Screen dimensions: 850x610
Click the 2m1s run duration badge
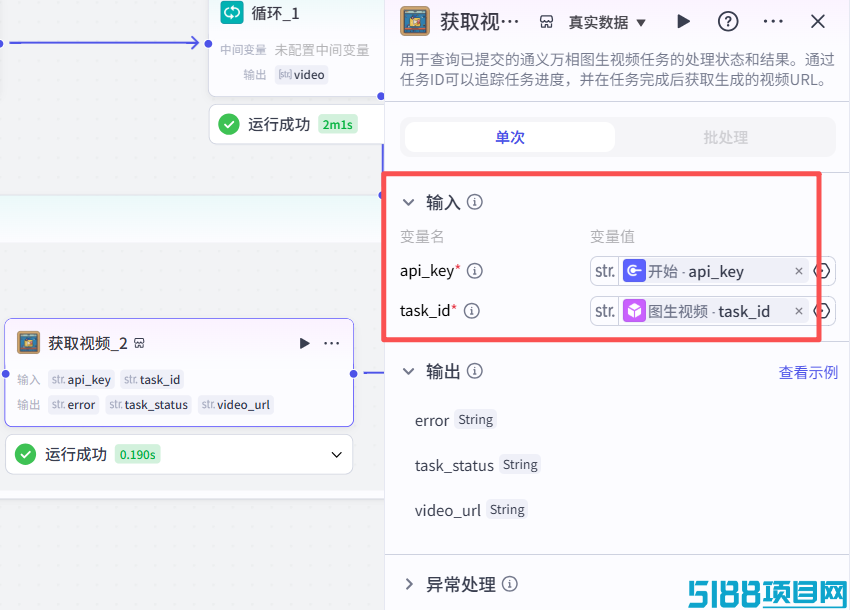coord(338,125)
